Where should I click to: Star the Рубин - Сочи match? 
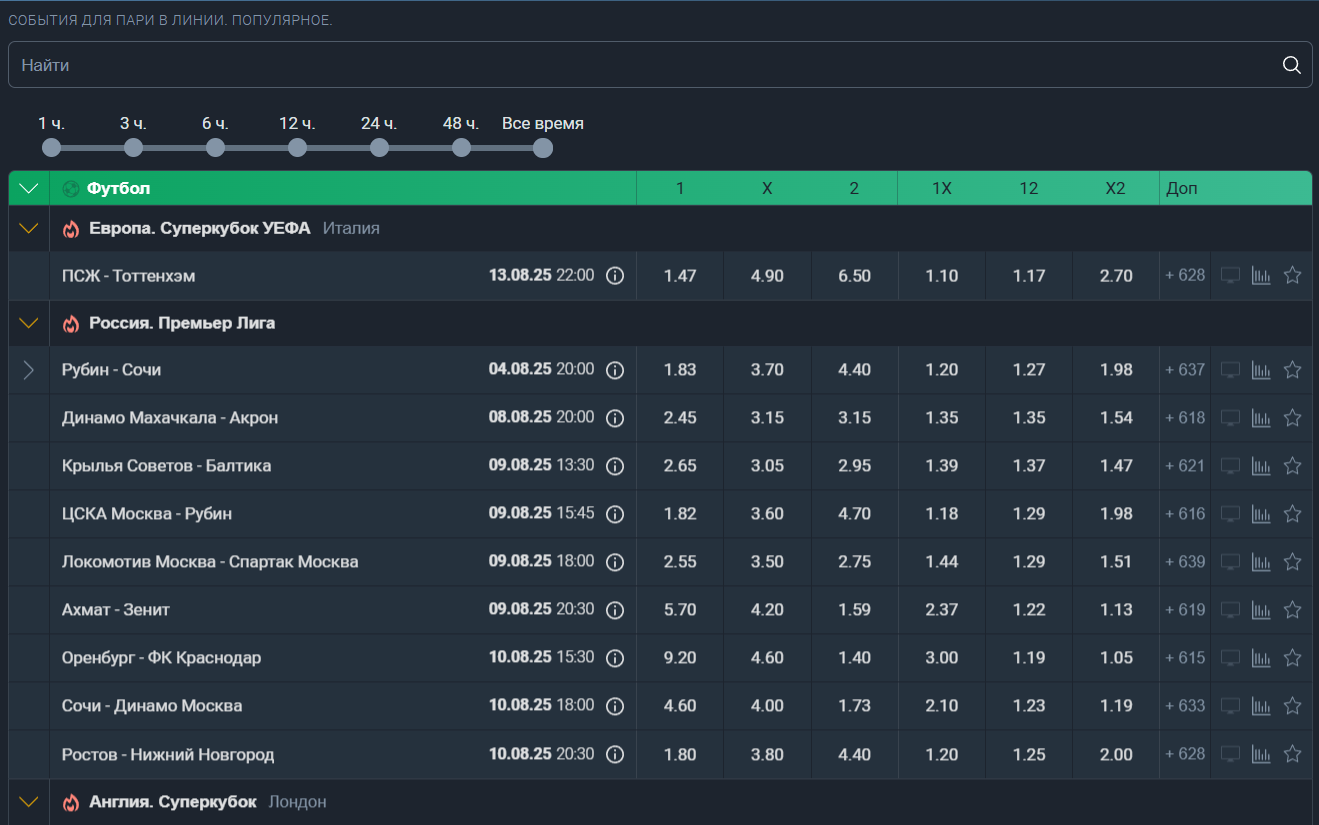click(x=1292, y=369)
